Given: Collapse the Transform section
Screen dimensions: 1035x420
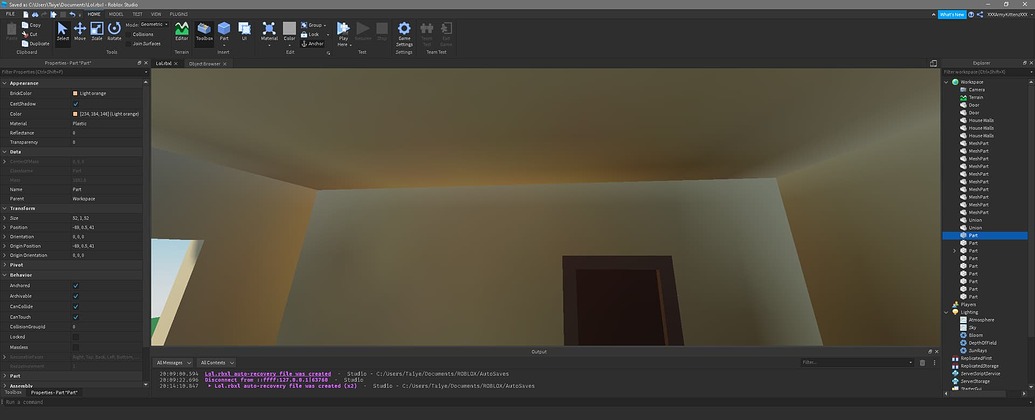Looking at the screenshot, I should point(5,209).
